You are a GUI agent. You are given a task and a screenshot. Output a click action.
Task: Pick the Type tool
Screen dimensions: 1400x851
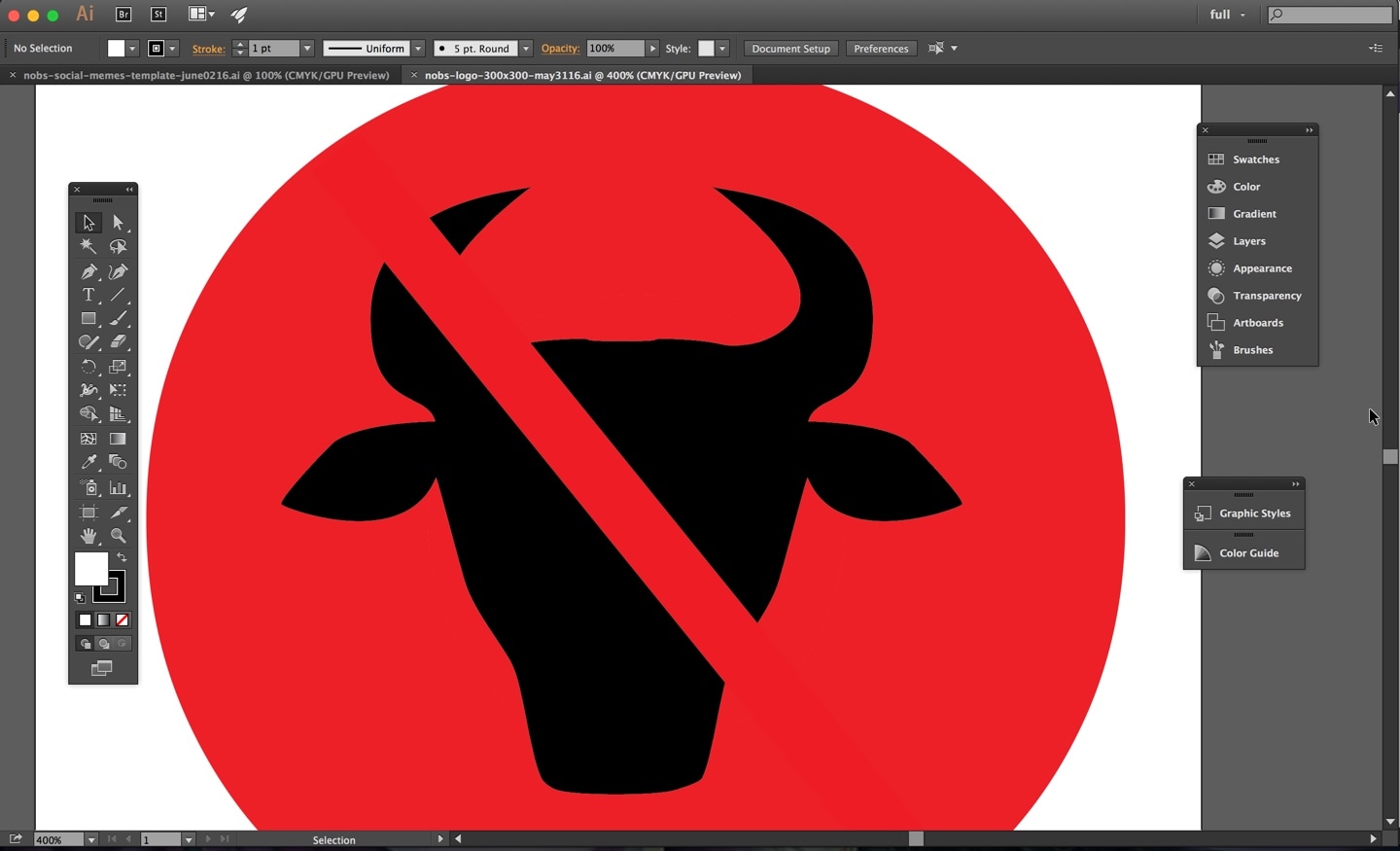[88, 295]
